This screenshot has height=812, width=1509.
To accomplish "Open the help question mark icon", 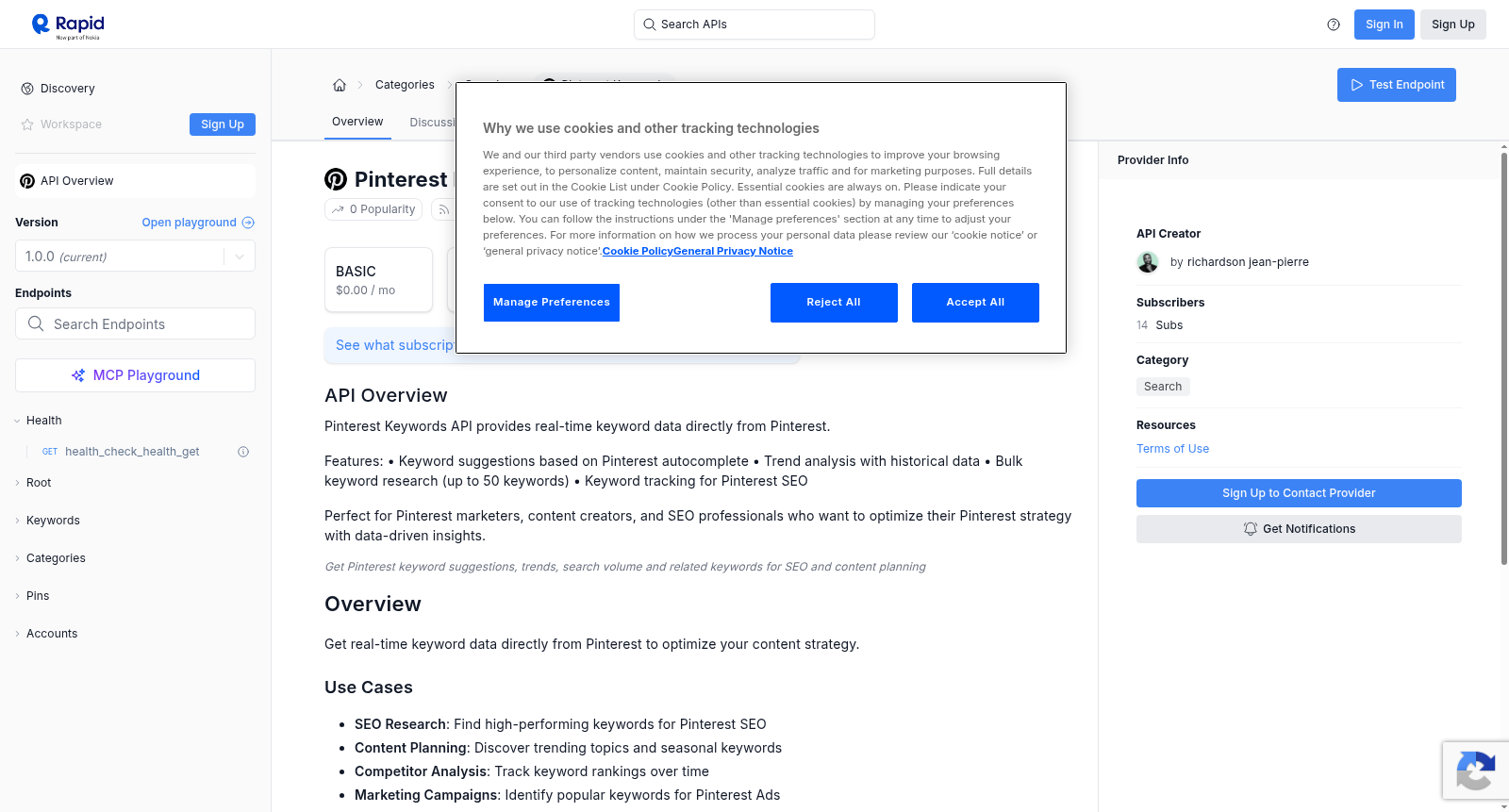I will 1334,25.
